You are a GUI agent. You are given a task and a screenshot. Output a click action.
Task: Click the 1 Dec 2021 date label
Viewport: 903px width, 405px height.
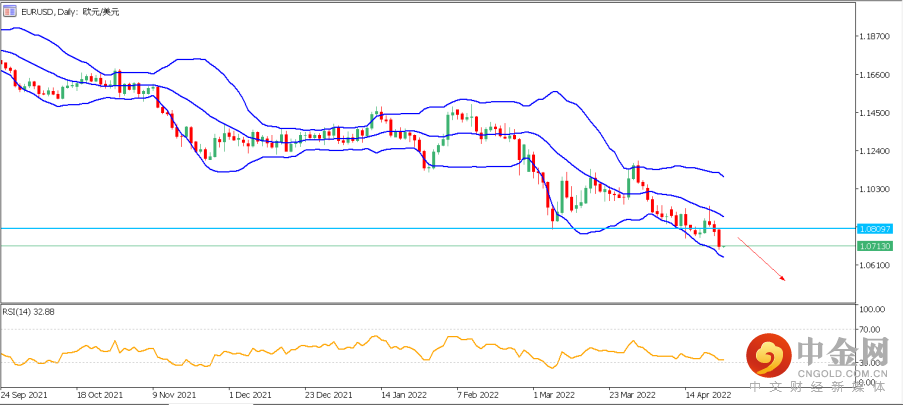252,396
